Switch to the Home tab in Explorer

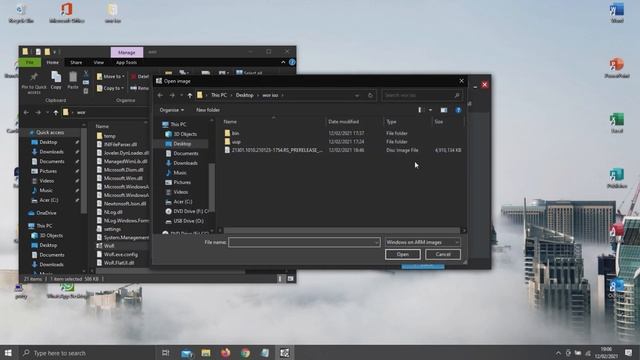tap(52, 62)
